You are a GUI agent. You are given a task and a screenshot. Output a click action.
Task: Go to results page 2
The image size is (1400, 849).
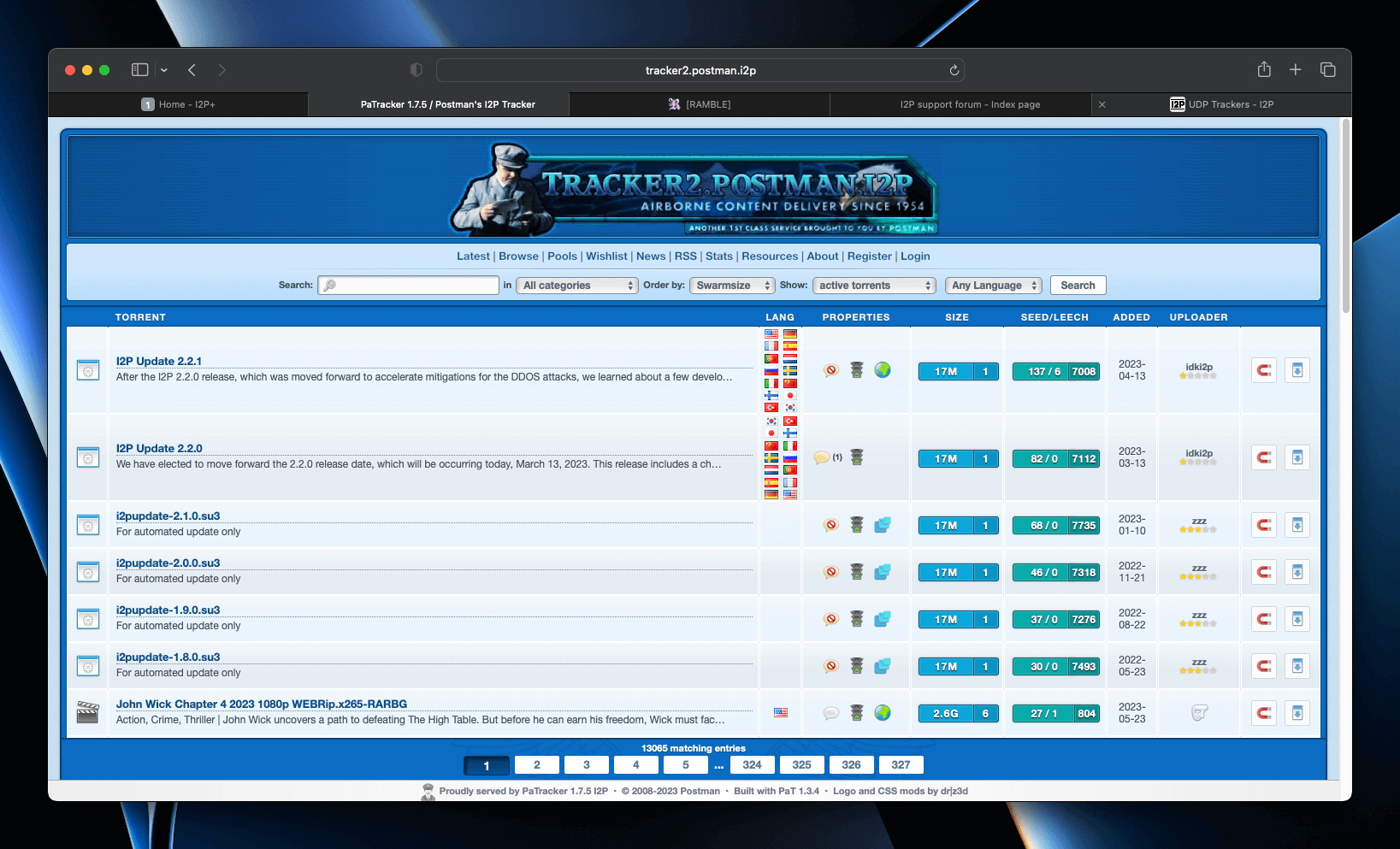(536, 765)
